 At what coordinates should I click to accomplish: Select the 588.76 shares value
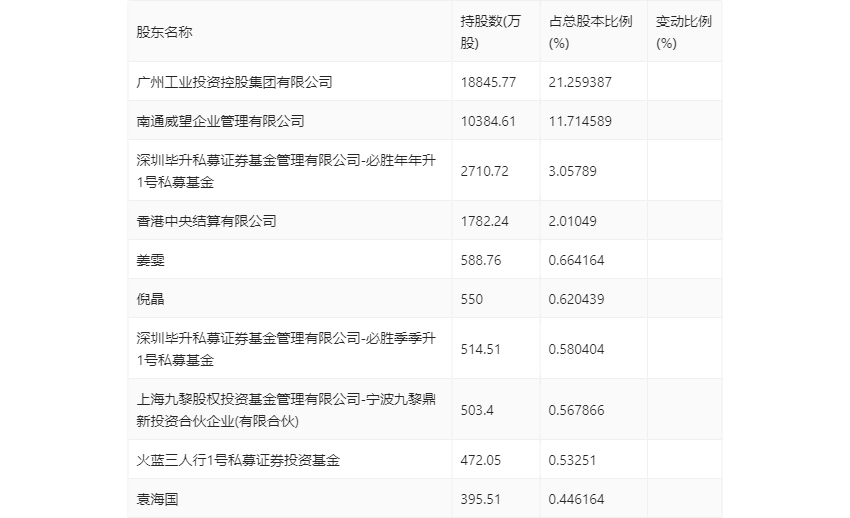(481, 260)
